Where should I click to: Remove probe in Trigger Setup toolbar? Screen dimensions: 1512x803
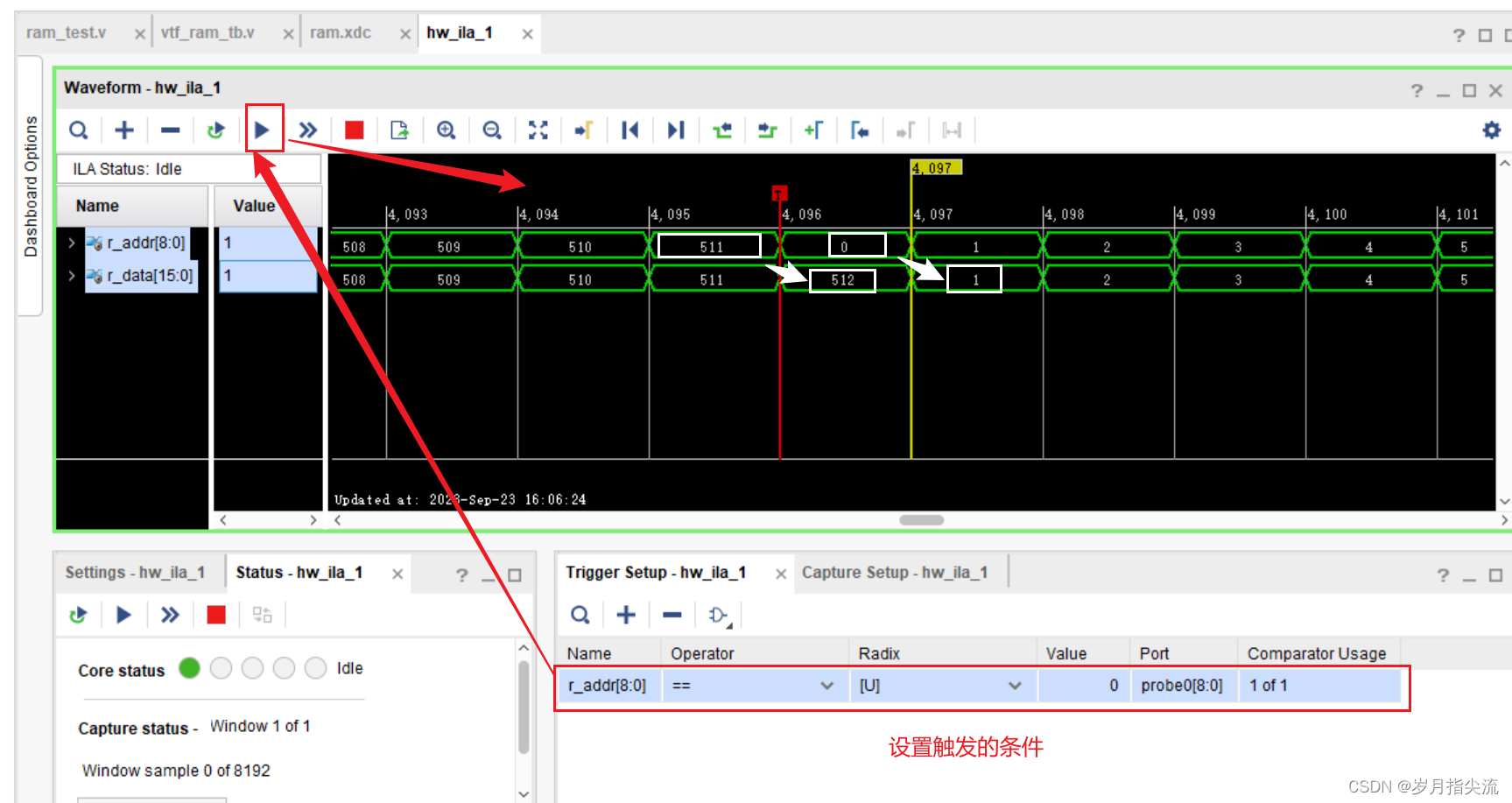click(x=672, y=615)
